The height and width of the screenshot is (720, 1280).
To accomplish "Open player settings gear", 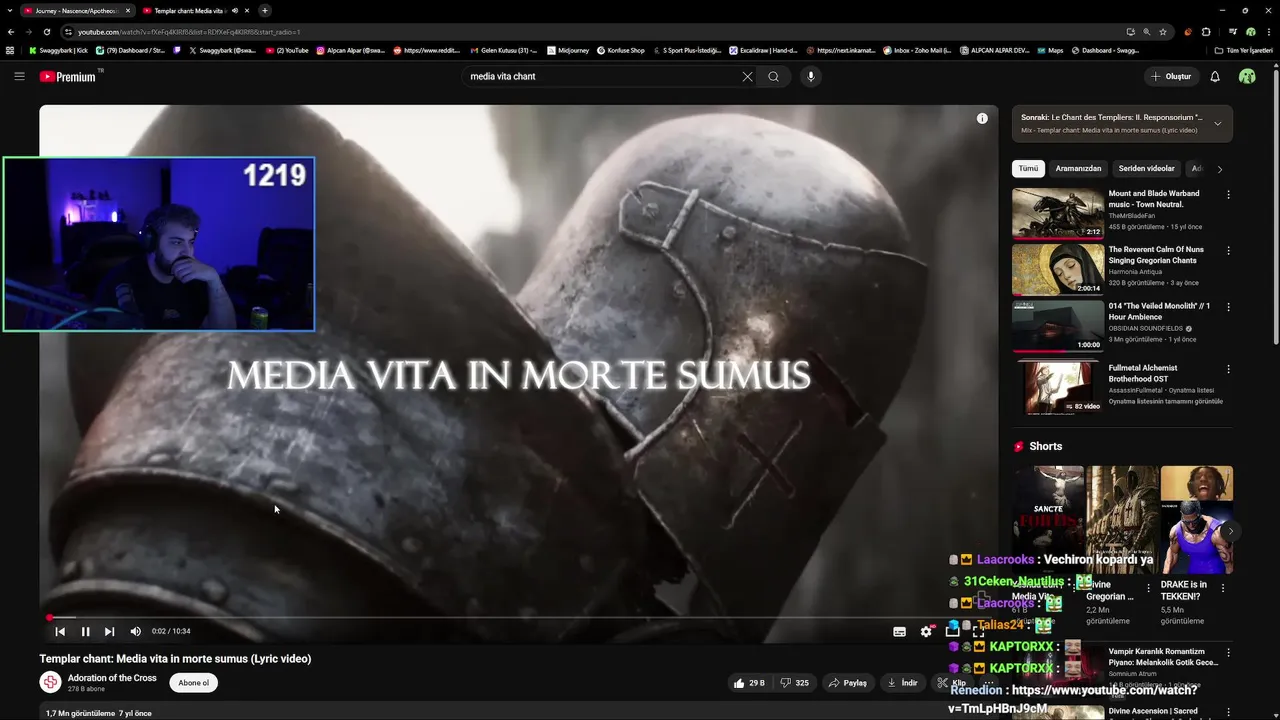I will [x=926, y=631].
